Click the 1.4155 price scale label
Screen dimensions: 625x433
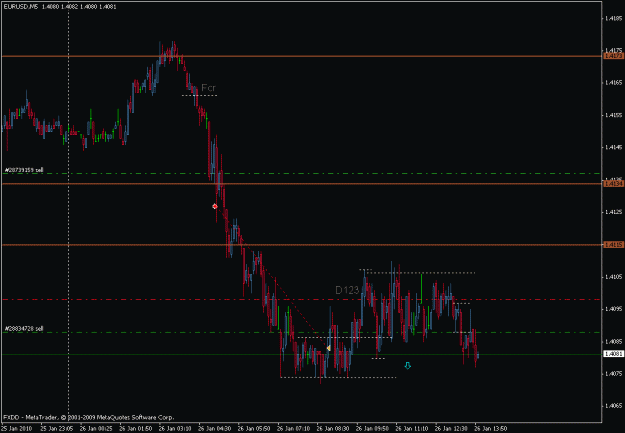coord(614,115)
